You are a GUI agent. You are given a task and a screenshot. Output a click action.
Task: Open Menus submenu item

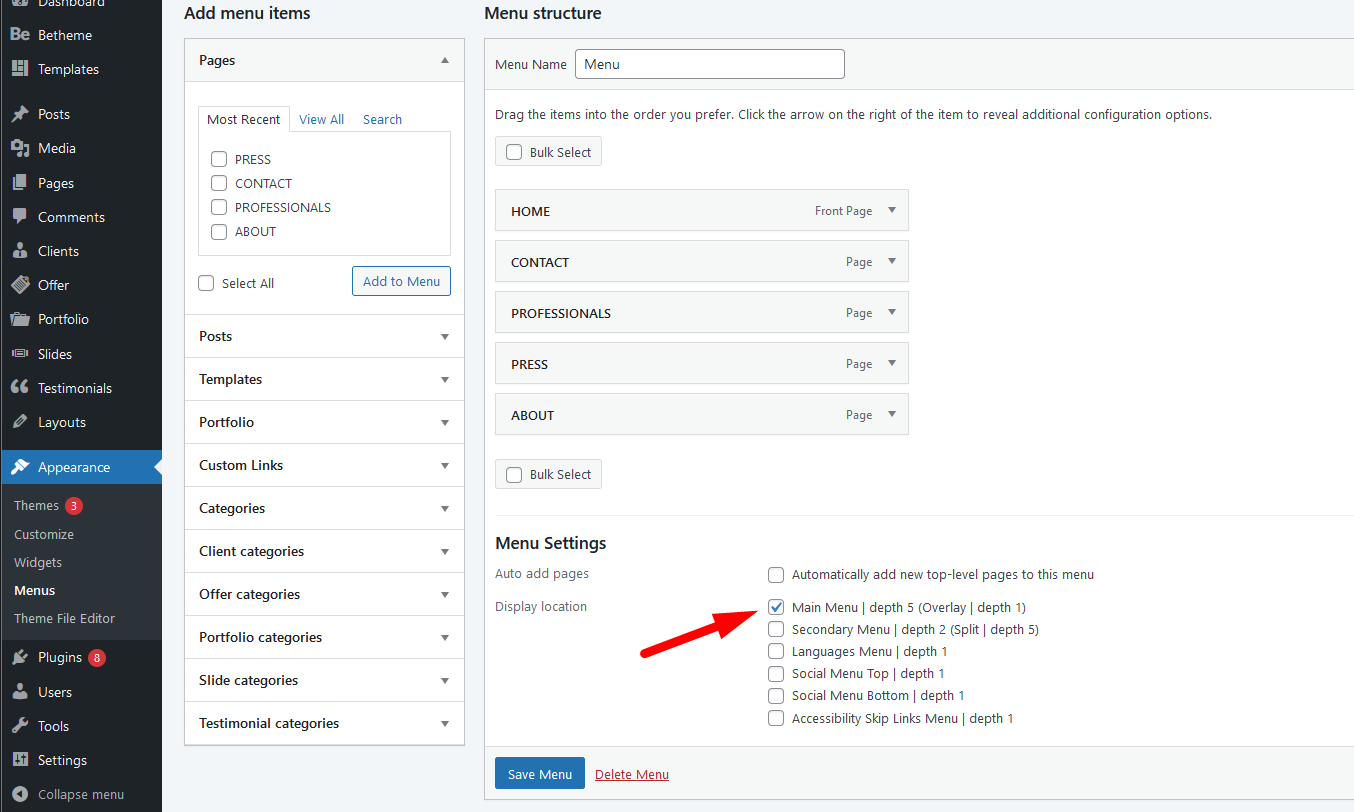pos(35,590)
